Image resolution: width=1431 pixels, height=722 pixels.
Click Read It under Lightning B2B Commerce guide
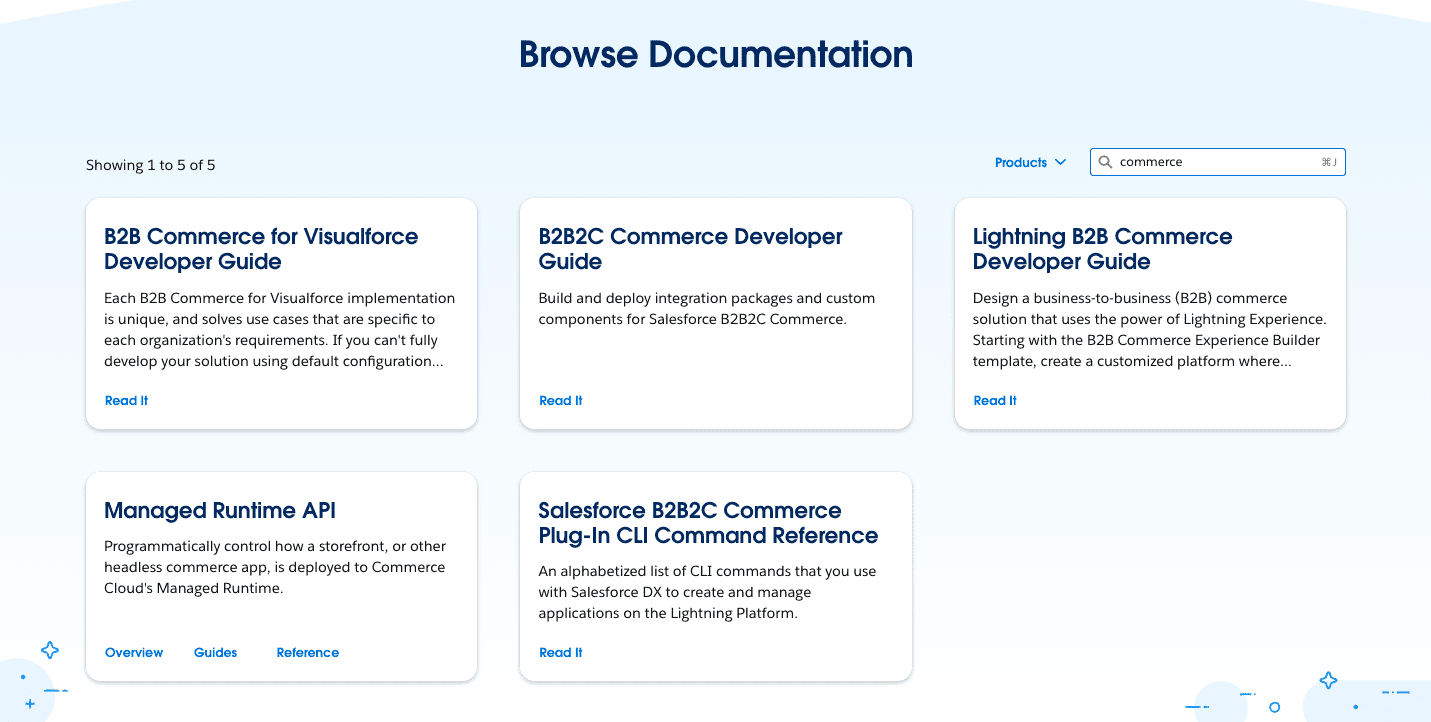pos(995,401)
